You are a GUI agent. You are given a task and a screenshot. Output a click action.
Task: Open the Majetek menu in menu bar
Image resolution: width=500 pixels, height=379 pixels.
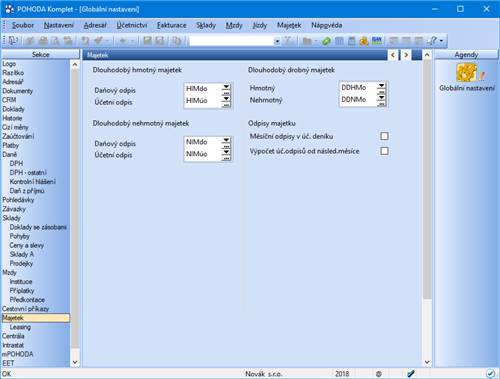[289, 25]
